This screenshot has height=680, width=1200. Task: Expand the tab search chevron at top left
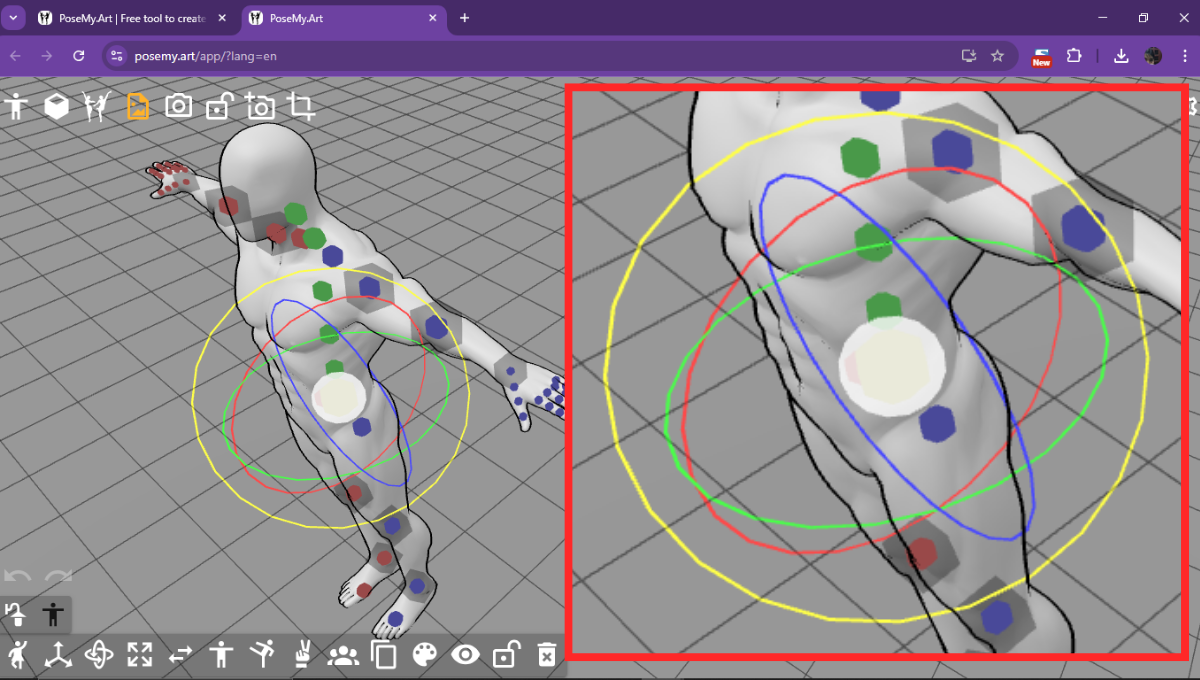[x=14, y=18]
